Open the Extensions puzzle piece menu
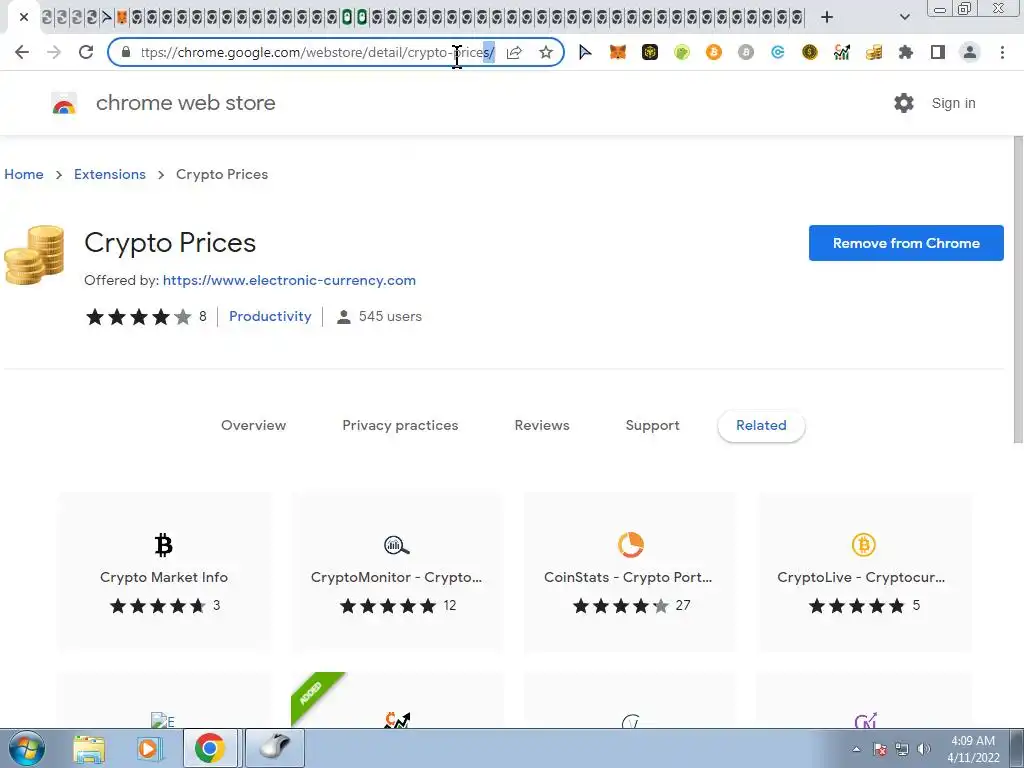The height and width of the screenshot is (768, 1024). point(905,52)
